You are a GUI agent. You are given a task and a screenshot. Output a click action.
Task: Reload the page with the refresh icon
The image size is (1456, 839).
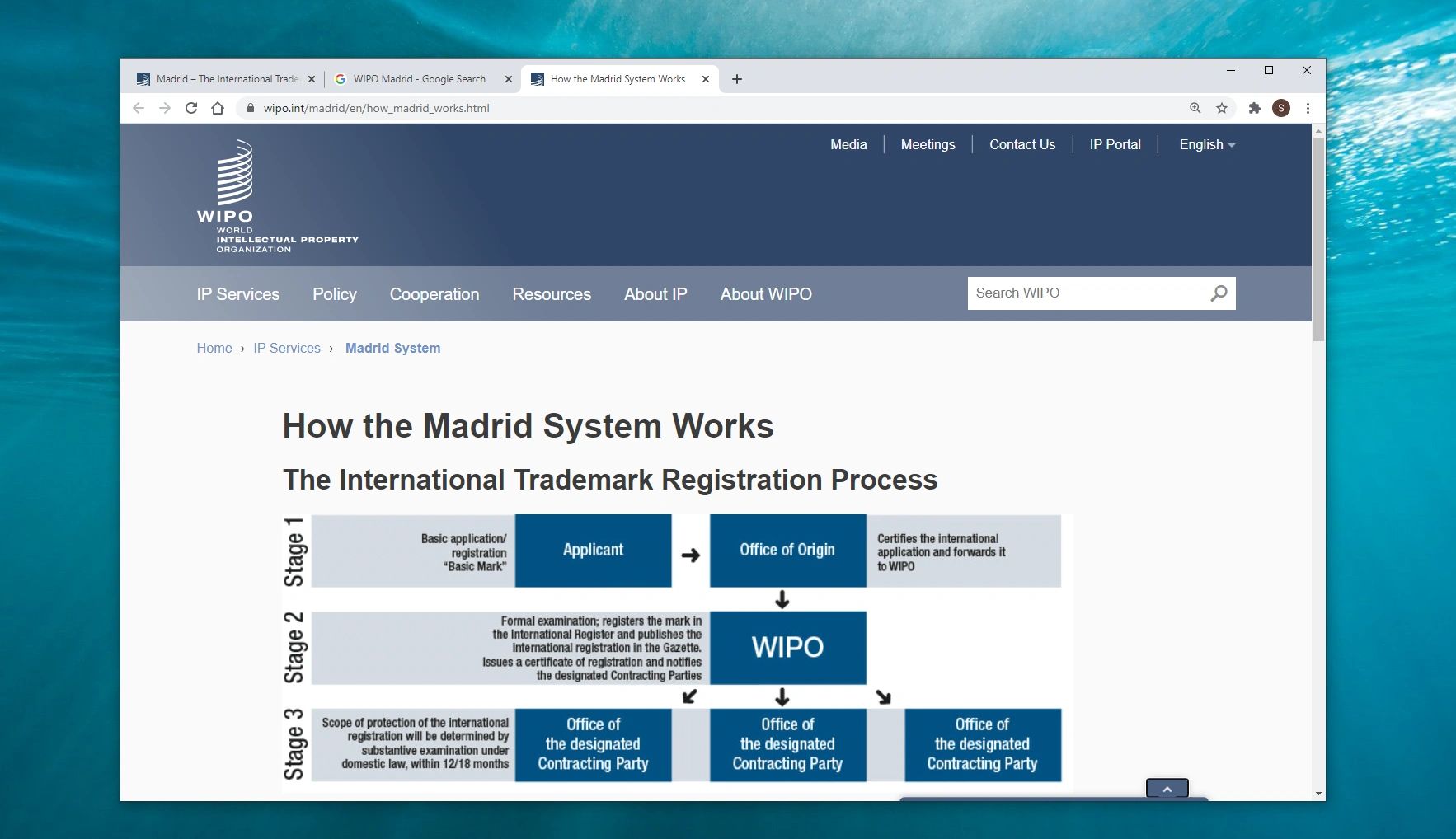click(191, 108)
